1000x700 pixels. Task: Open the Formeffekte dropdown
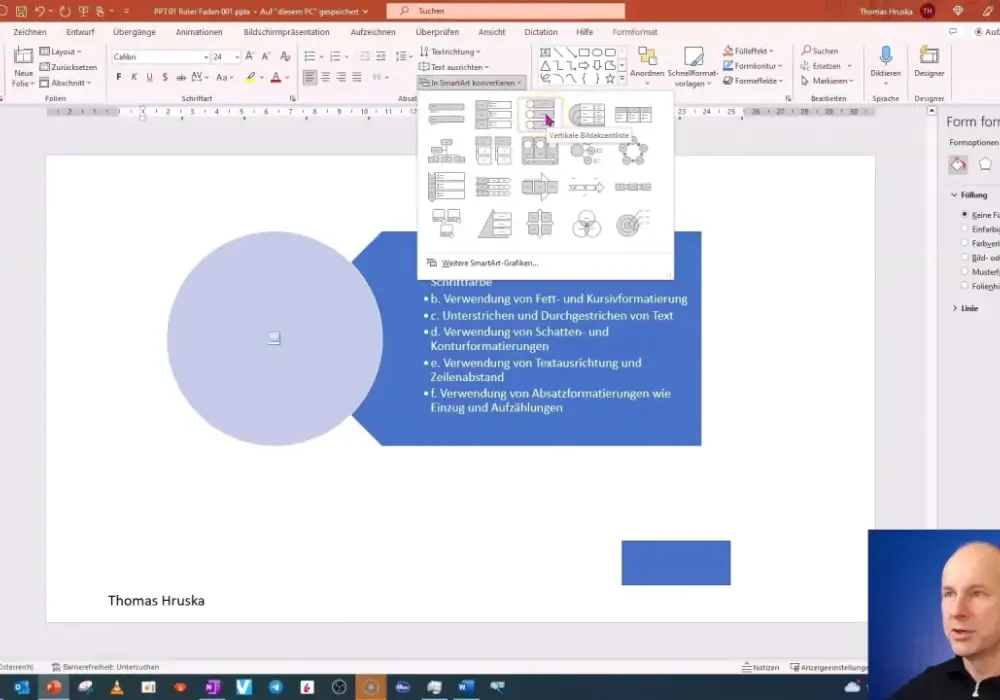tap(753, 81)
